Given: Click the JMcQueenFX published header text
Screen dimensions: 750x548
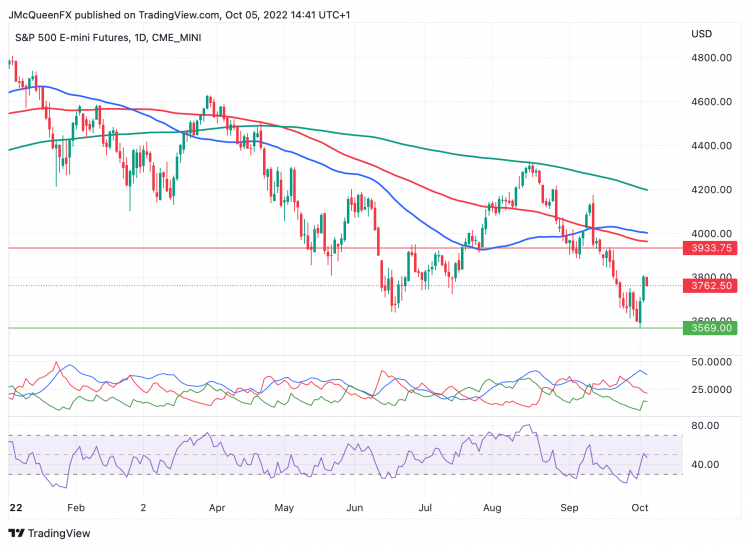Looking at the screenshot, I should pyautogui.click(x=179, y=15).
